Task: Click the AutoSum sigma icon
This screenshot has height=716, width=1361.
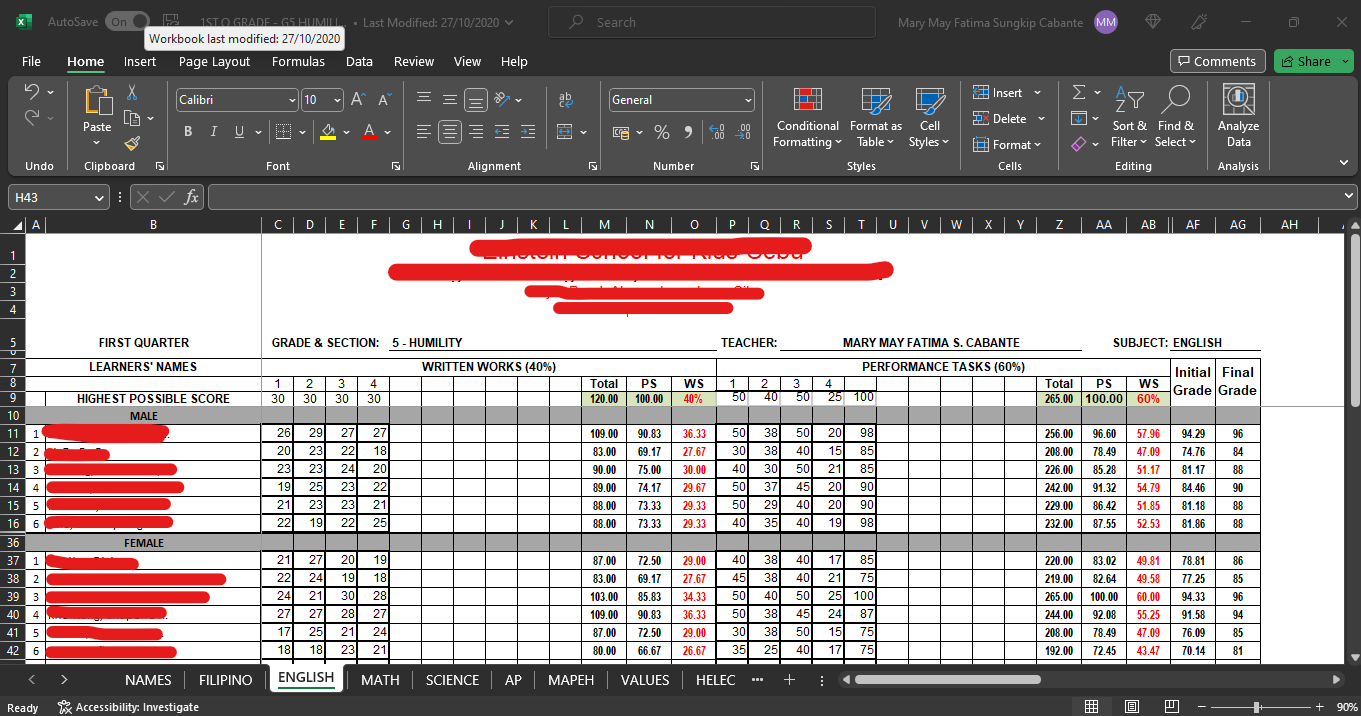Action: [1079, 93]
